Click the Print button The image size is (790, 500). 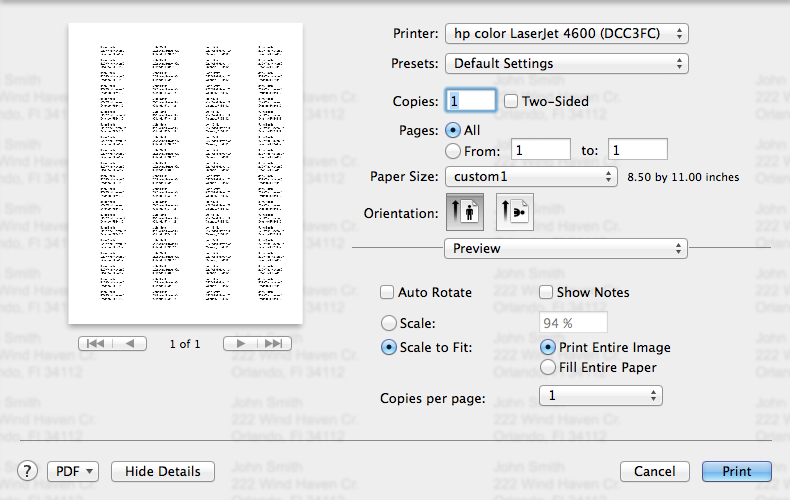point(737,471)
